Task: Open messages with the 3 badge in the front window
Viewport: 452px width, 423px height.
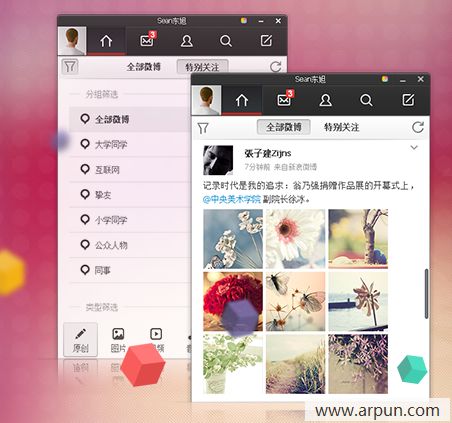Action: point(285,100)
